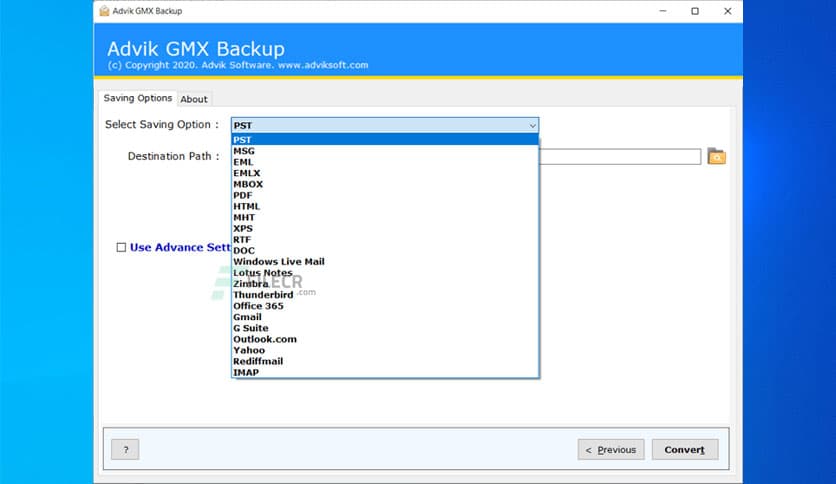Switch to the About tab
836x484 pixels.
click(194, 99)
